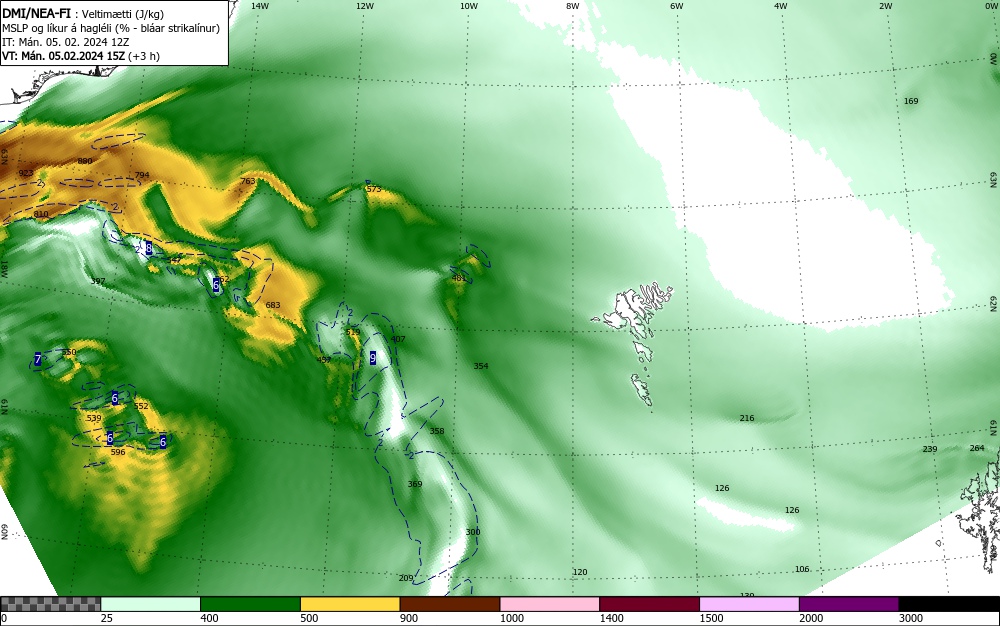Select the CAPE value 539
Image resolution: width=1000 pixels, height=626 pixels.
[94, 418]
